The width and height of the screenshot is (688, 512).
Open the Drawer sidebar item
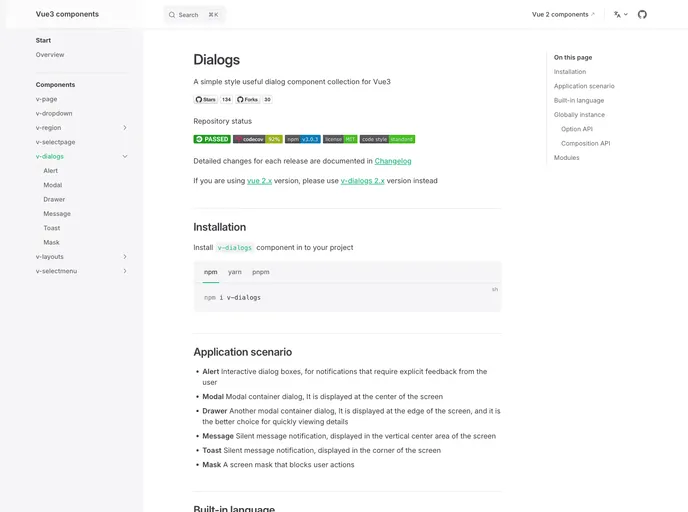54,199
